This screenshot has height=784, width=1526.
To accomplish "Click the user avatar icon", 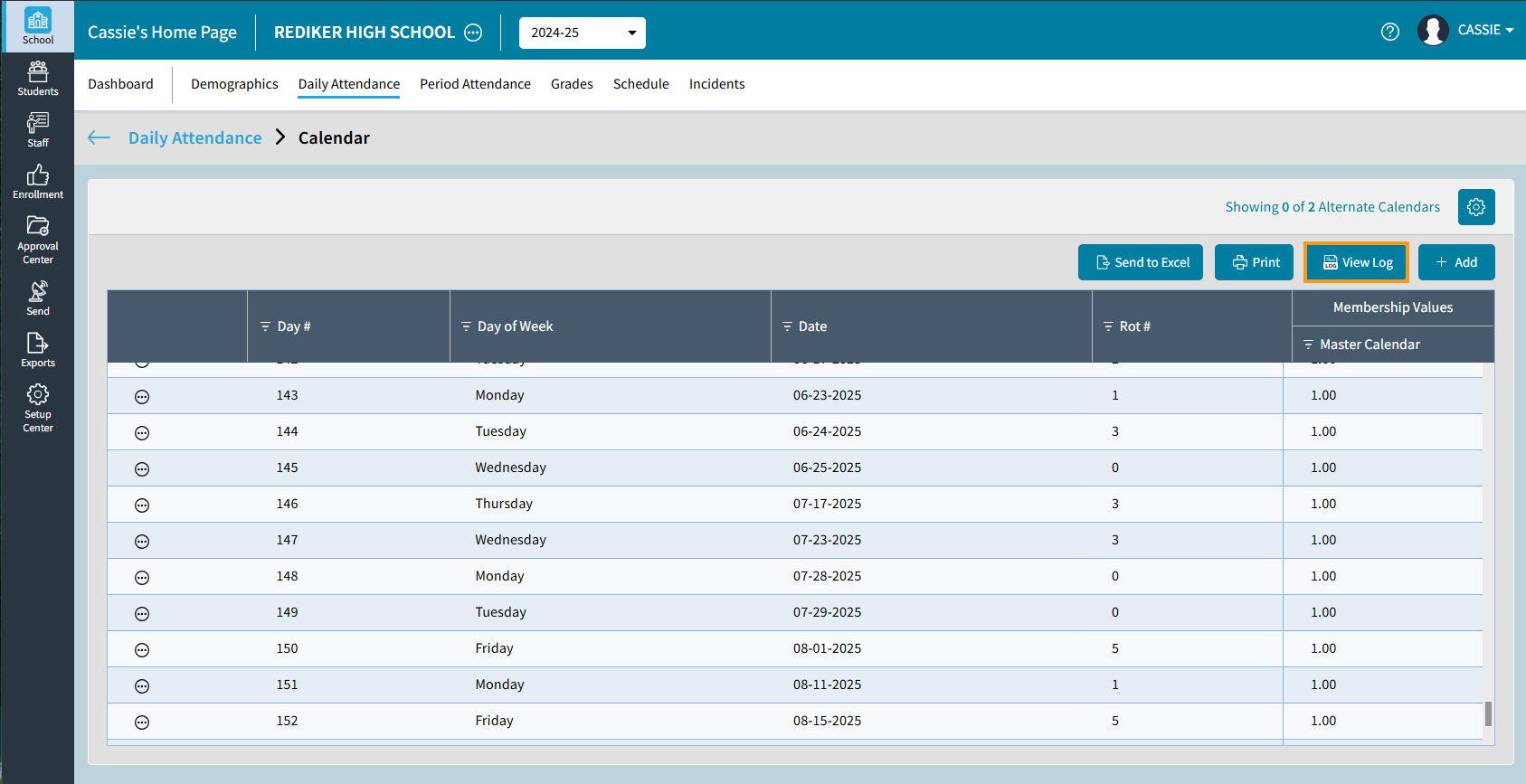I will [x=1433, y=31].
